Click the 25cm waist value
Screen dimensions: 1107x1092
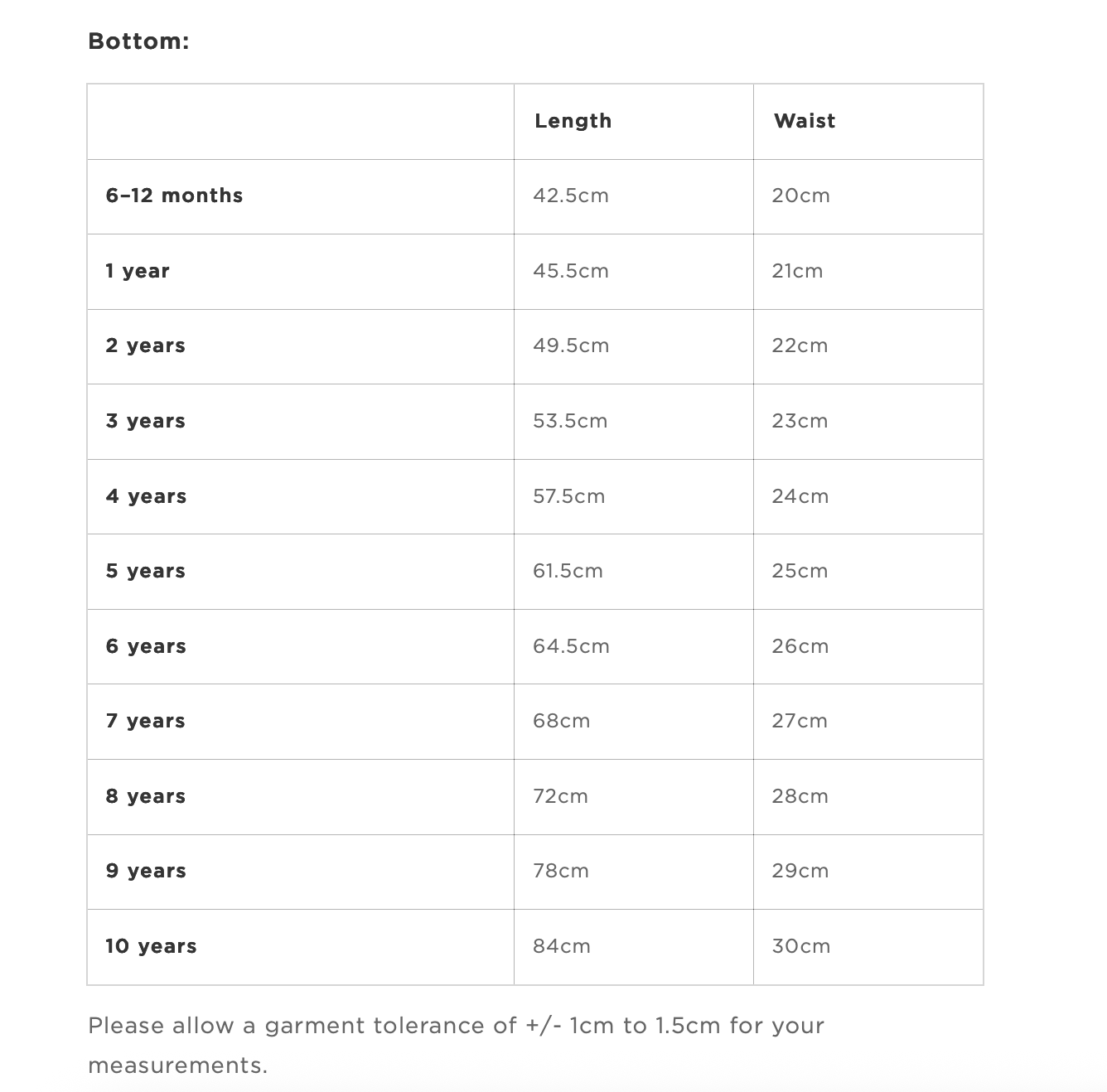tap(800, 571)
